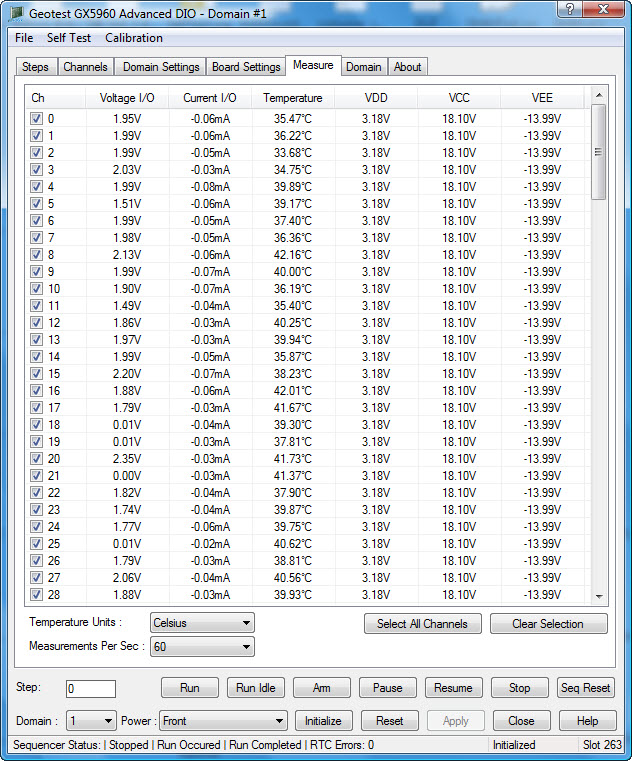Uncheck channel 28 checkbox
This screenshot has height=761, width=632.
[36, 594]
